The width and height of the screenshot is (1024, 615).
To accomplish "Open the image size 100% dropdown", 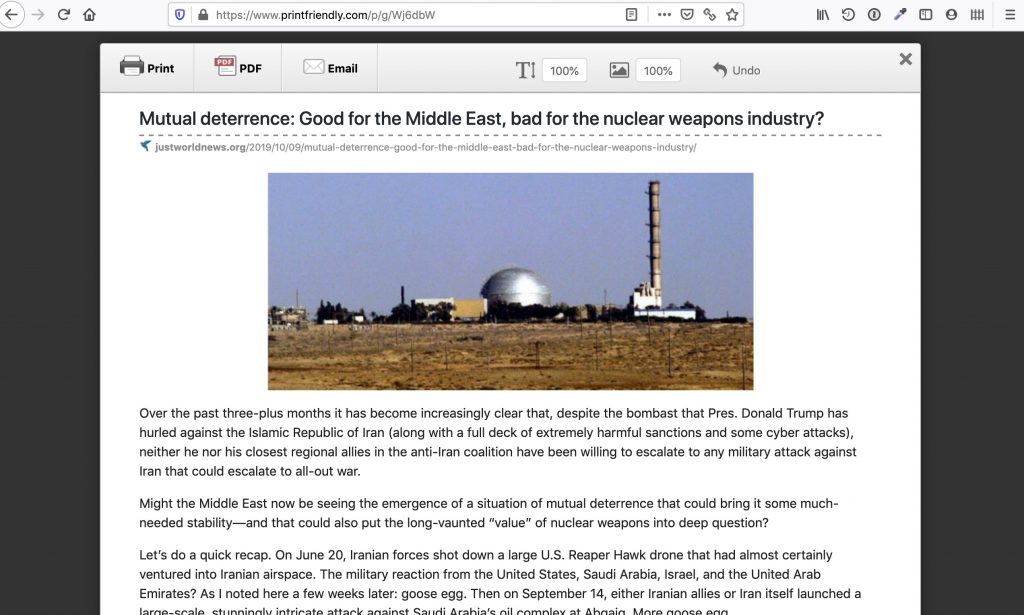I will (657, 71).
